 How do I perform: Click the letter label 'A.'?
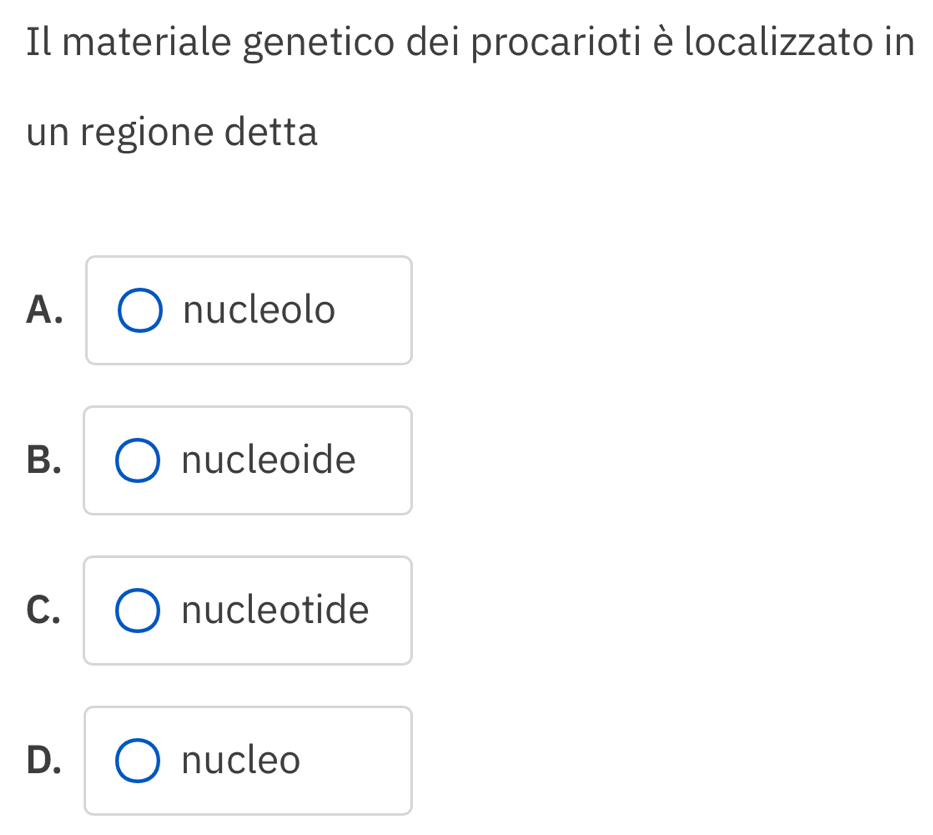[x=45, y=311]
